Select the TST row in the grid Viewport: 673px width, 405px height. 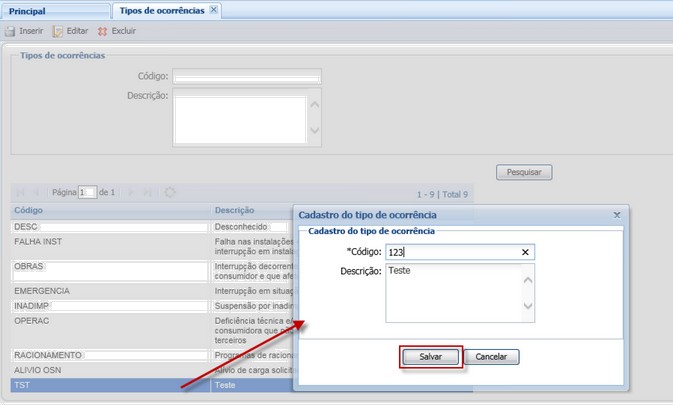tap(100, 384)
